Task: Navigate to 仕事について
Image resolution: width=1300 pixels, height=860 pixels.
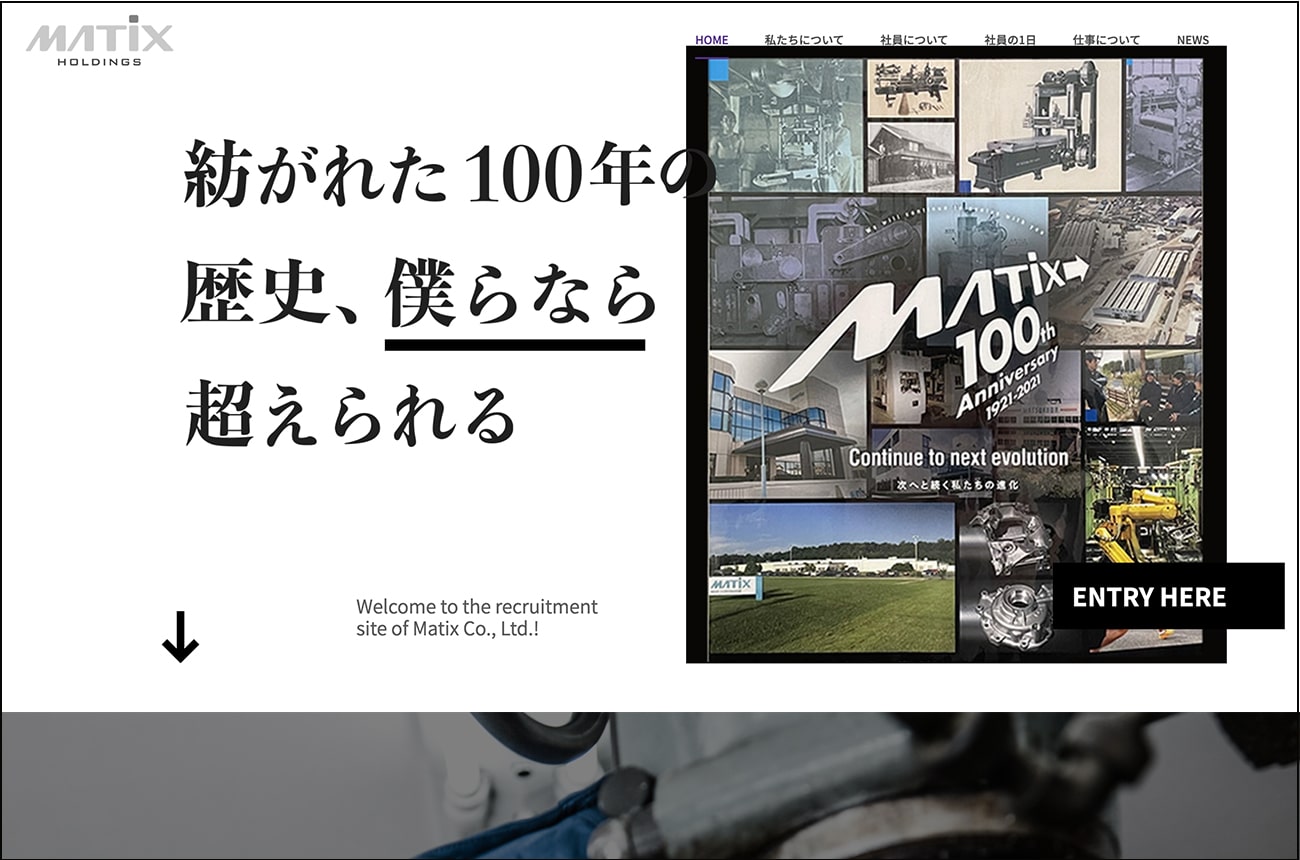Action: pyautogui.click(x=1106, y=40)
